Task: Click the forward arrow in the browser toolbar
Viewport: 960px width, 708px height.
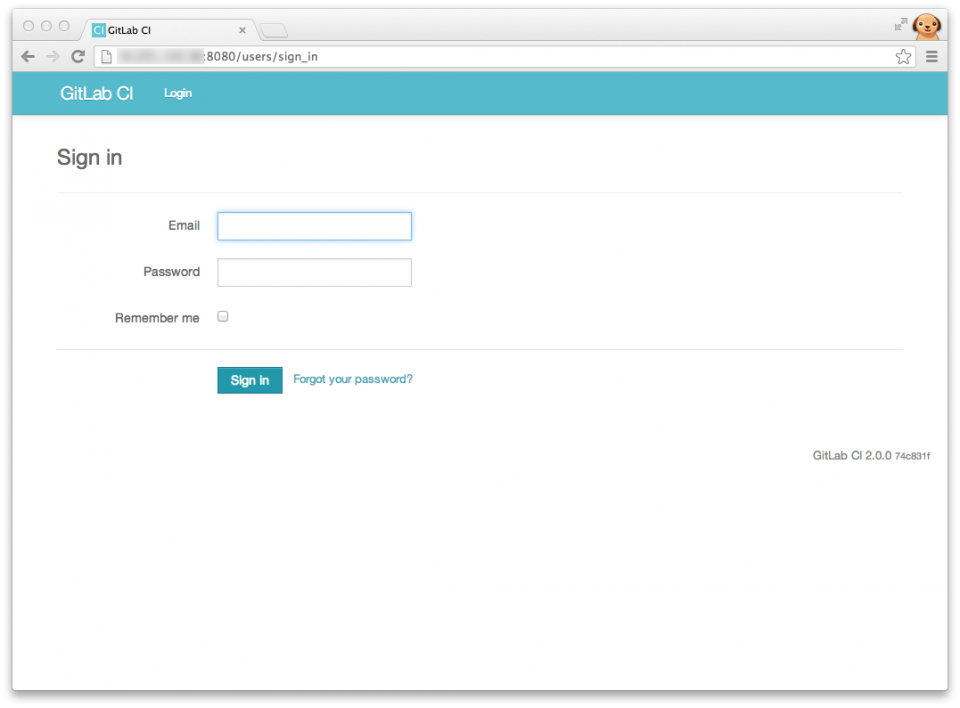Action: 52,56
